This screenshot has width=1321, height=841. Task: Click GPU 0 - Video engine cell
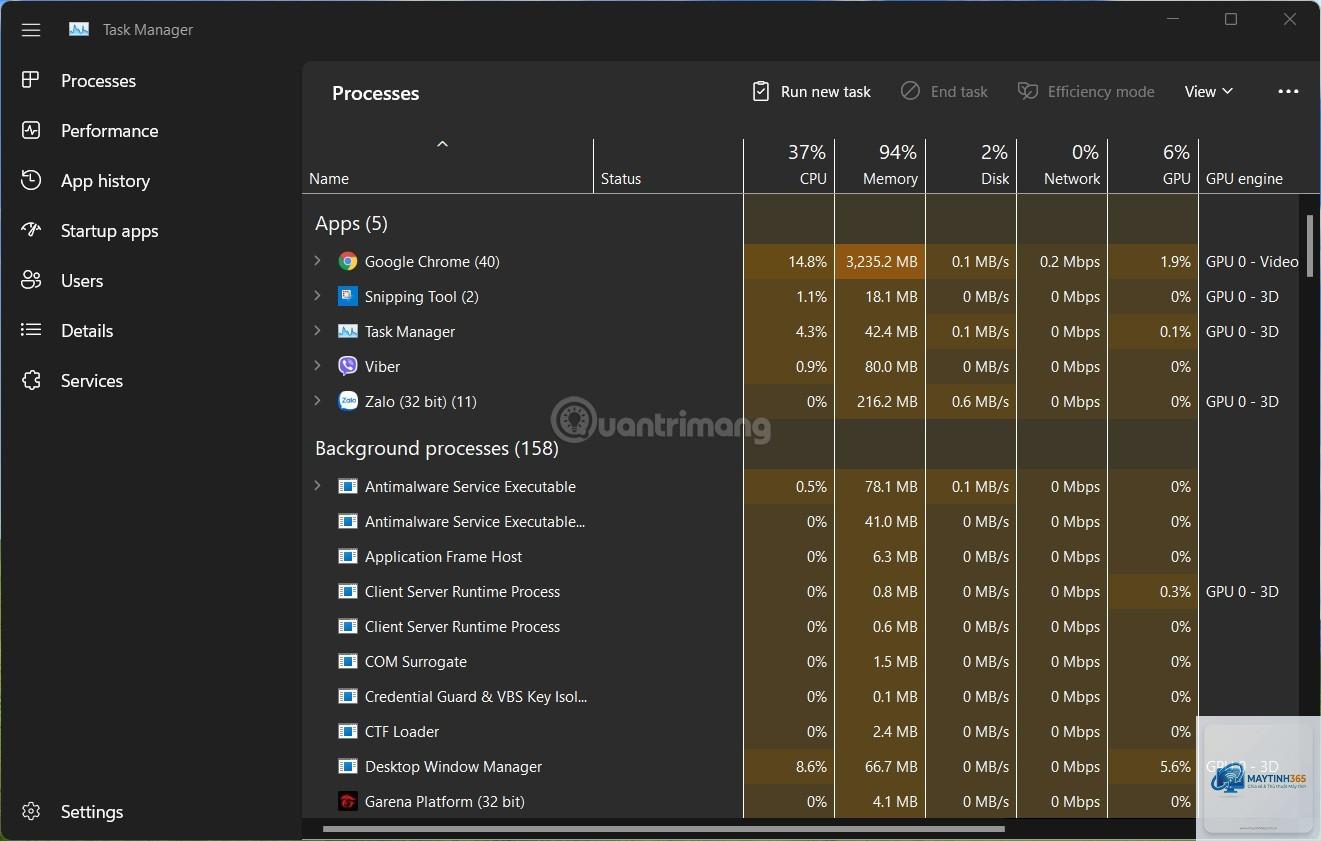(1252, 262)
